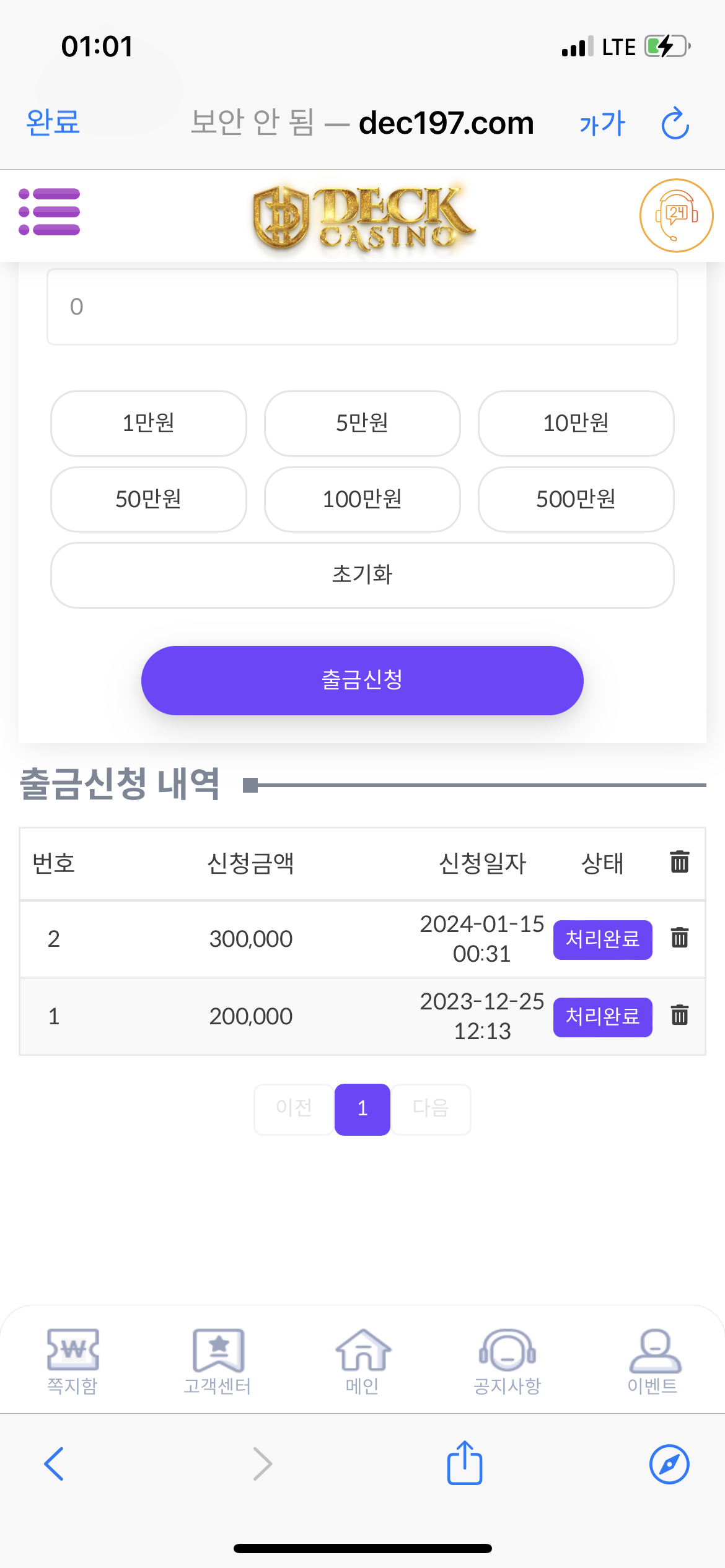Add 10만원 to the amount
725x1568 pixels.
point(576,424)
